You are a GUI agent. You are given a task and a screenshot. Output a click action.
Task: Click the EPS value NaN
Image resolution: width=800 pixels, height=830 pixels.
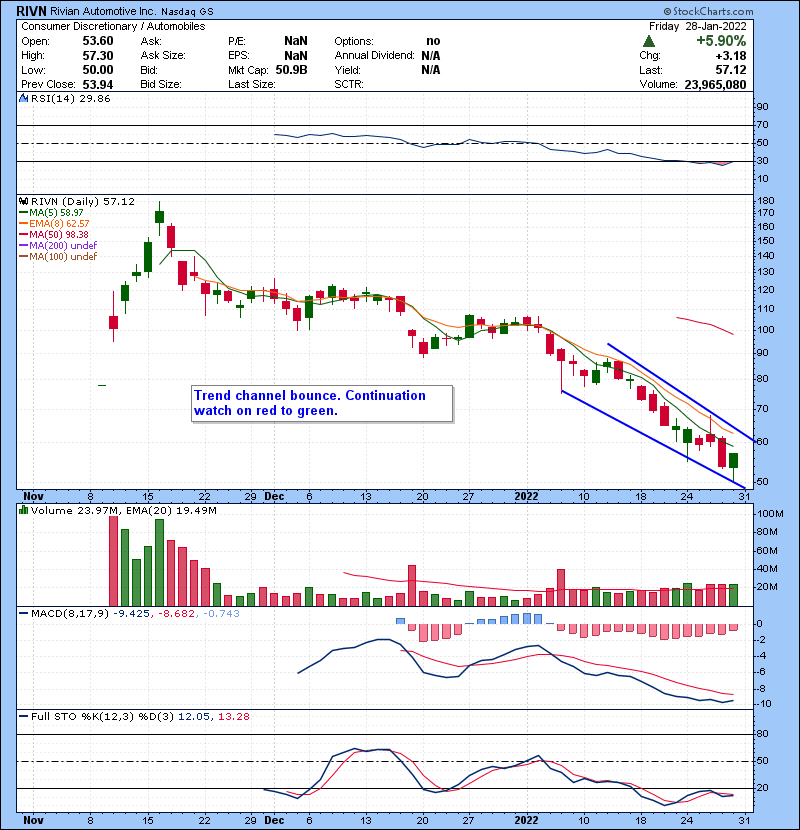click(x=295, y=56)
